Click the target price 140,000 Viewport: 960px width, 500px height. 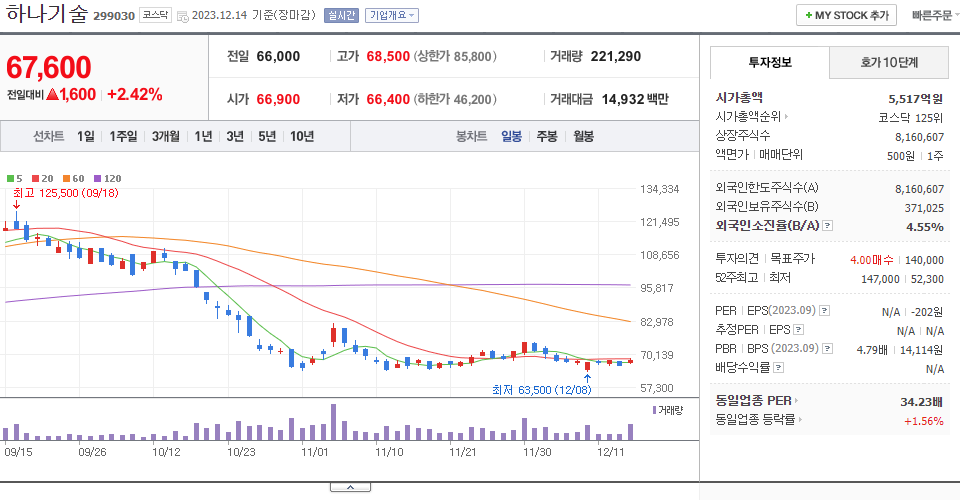click(x=924, y=260)
